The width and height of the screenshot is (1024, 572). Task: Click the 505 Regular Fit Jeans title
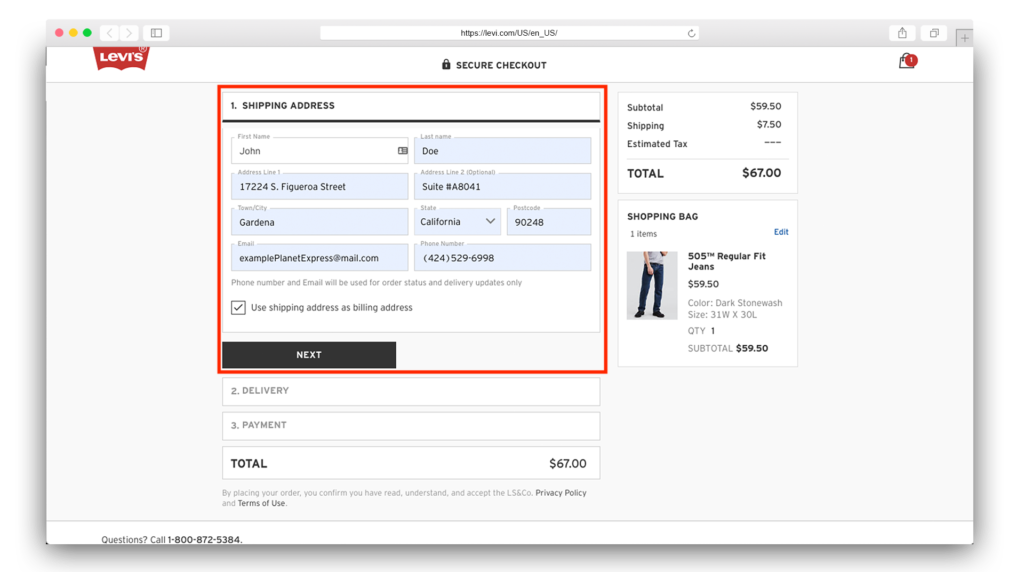726,261
